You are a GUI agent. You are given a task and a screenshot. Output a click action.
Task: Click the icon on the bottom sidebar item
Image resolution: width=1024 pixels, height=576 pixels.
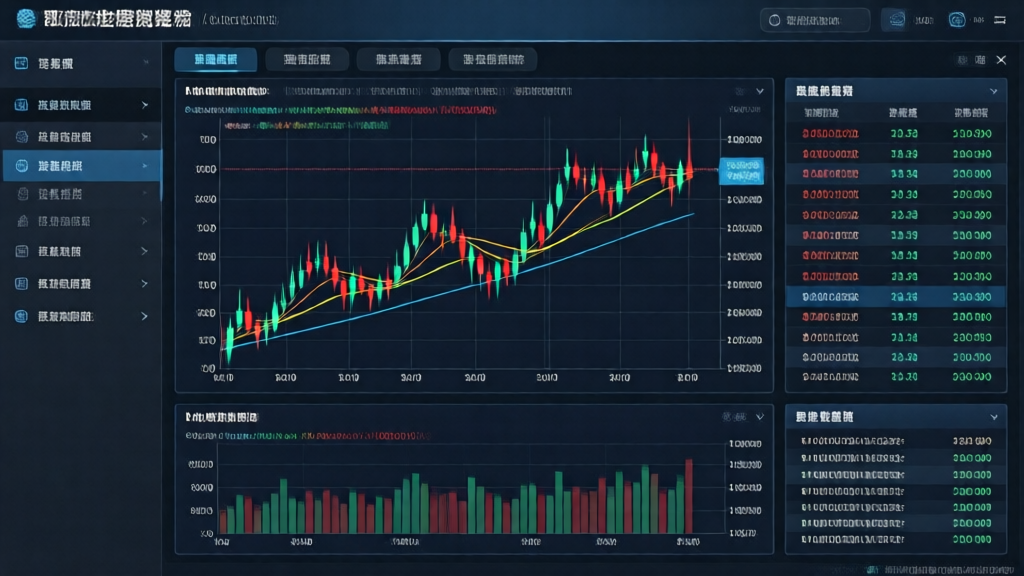pyautogui.click(x=22, y=316)
